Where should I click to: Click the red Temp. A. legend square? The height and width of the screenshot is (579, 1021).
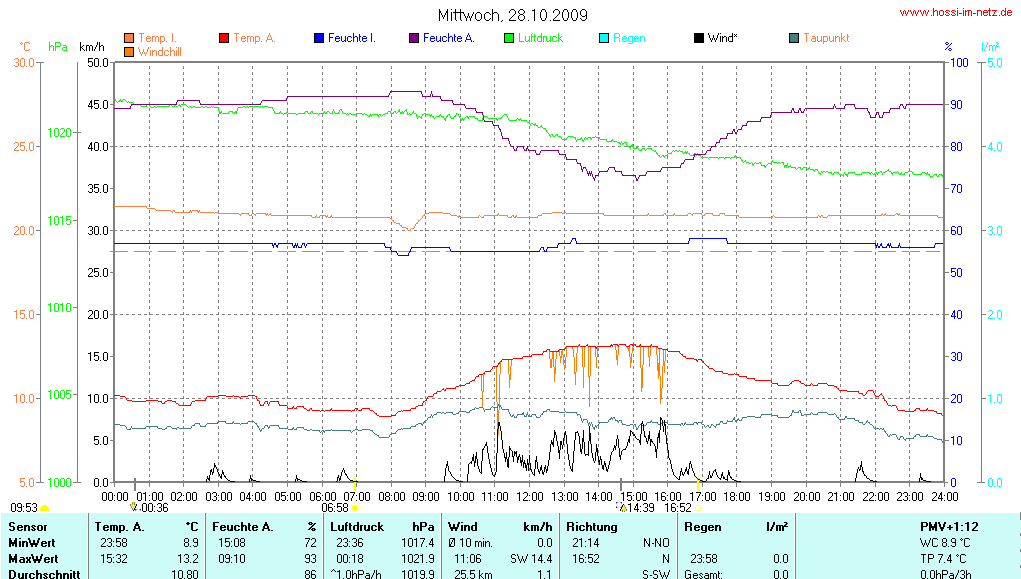tap(224, 38)
